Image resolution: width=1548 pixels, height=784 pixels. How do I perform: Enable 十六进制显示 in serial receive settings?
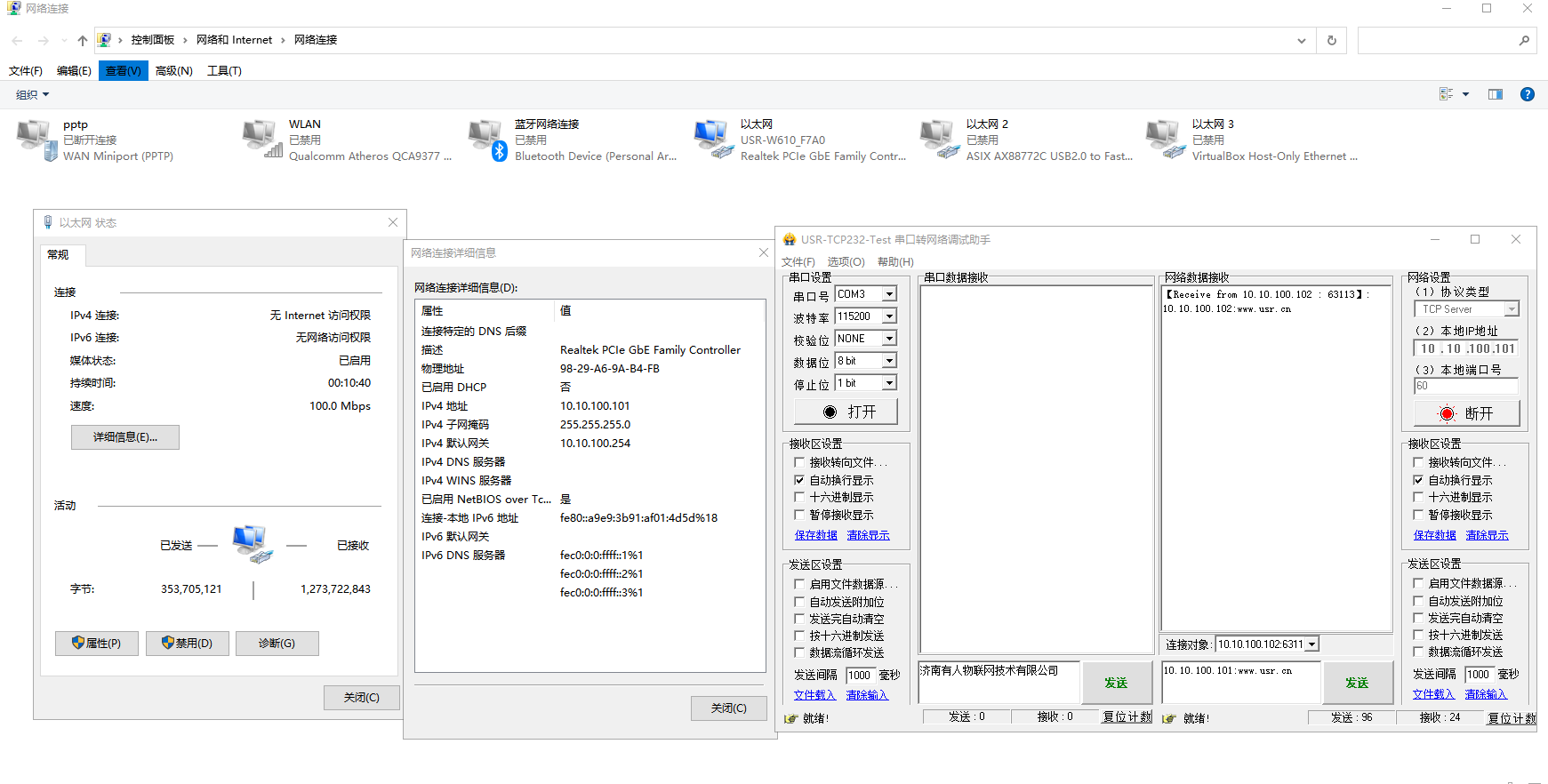(798, 498)
